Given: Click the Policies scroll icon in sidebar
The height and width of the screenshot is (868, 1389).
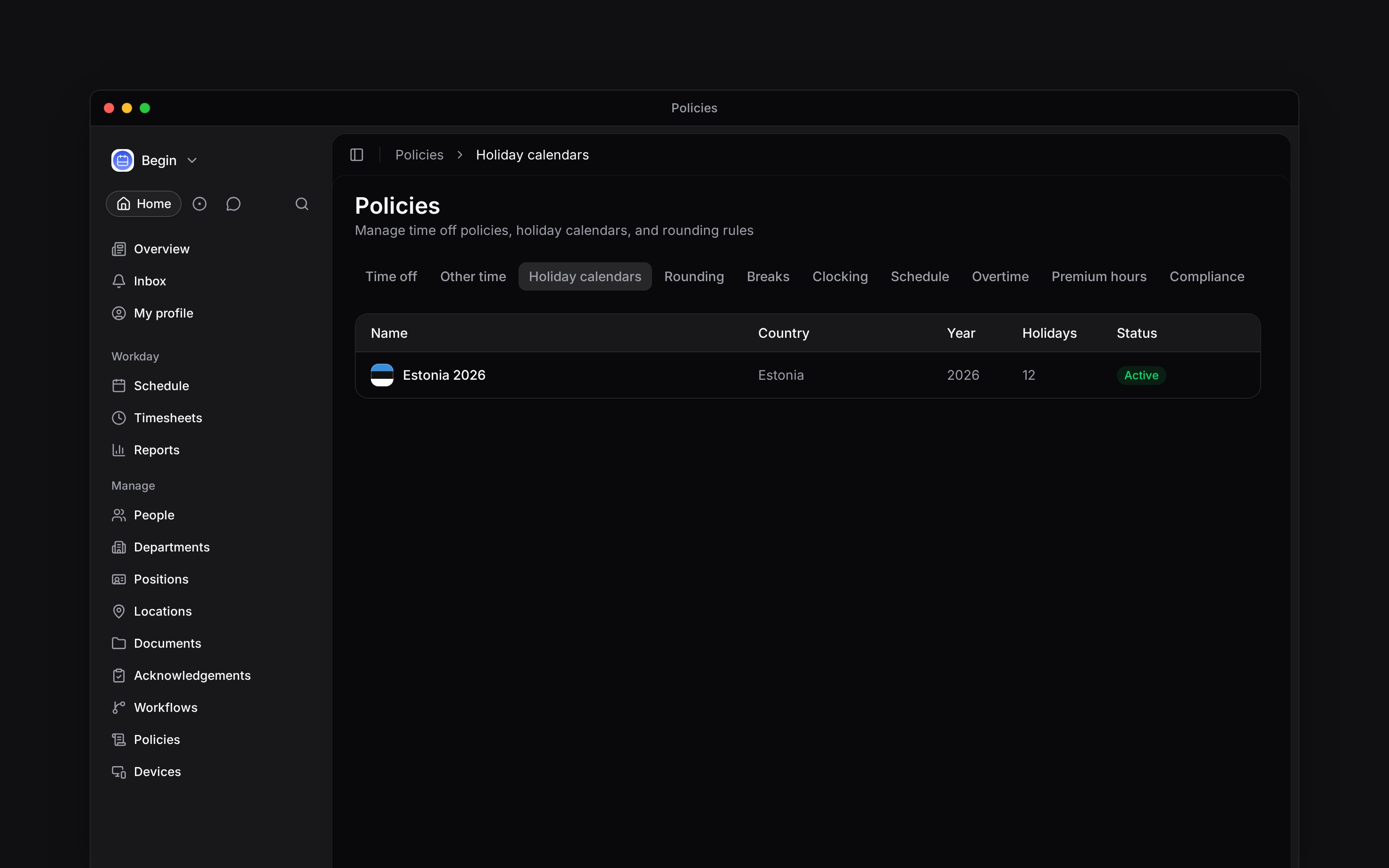Looking at the screenshot, I should pos(119,740).
